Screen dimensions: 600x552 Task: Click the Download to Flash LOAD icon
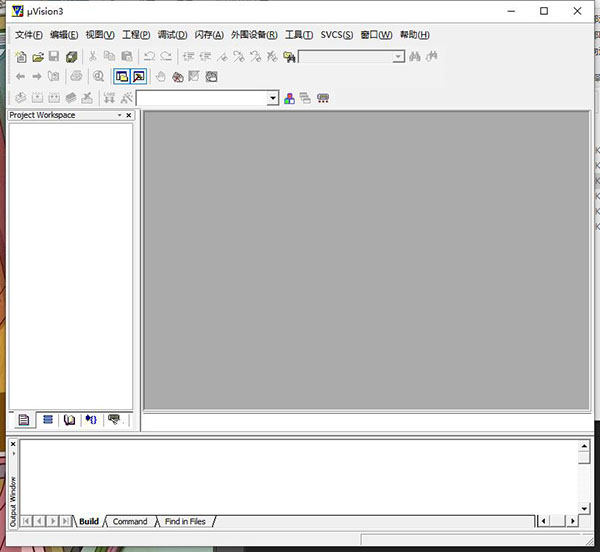109,98
